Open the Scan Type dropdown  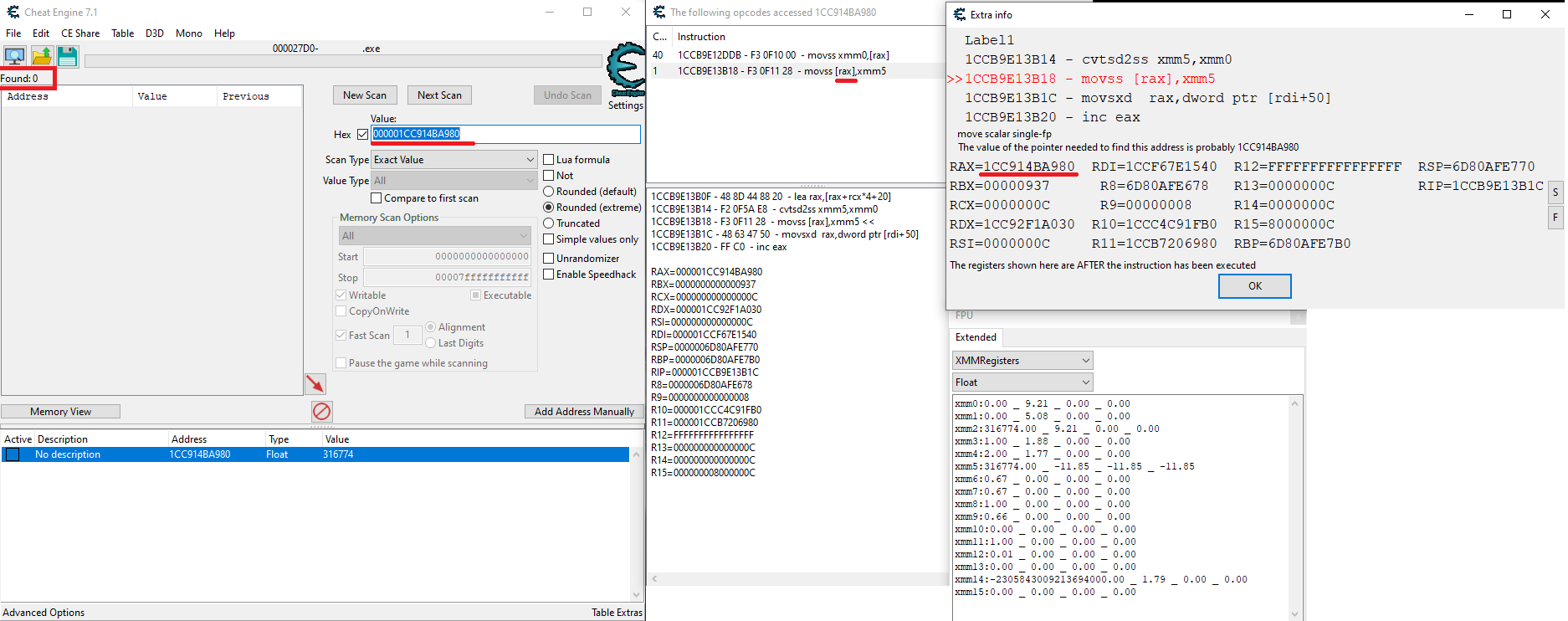[x=453, y=160]
